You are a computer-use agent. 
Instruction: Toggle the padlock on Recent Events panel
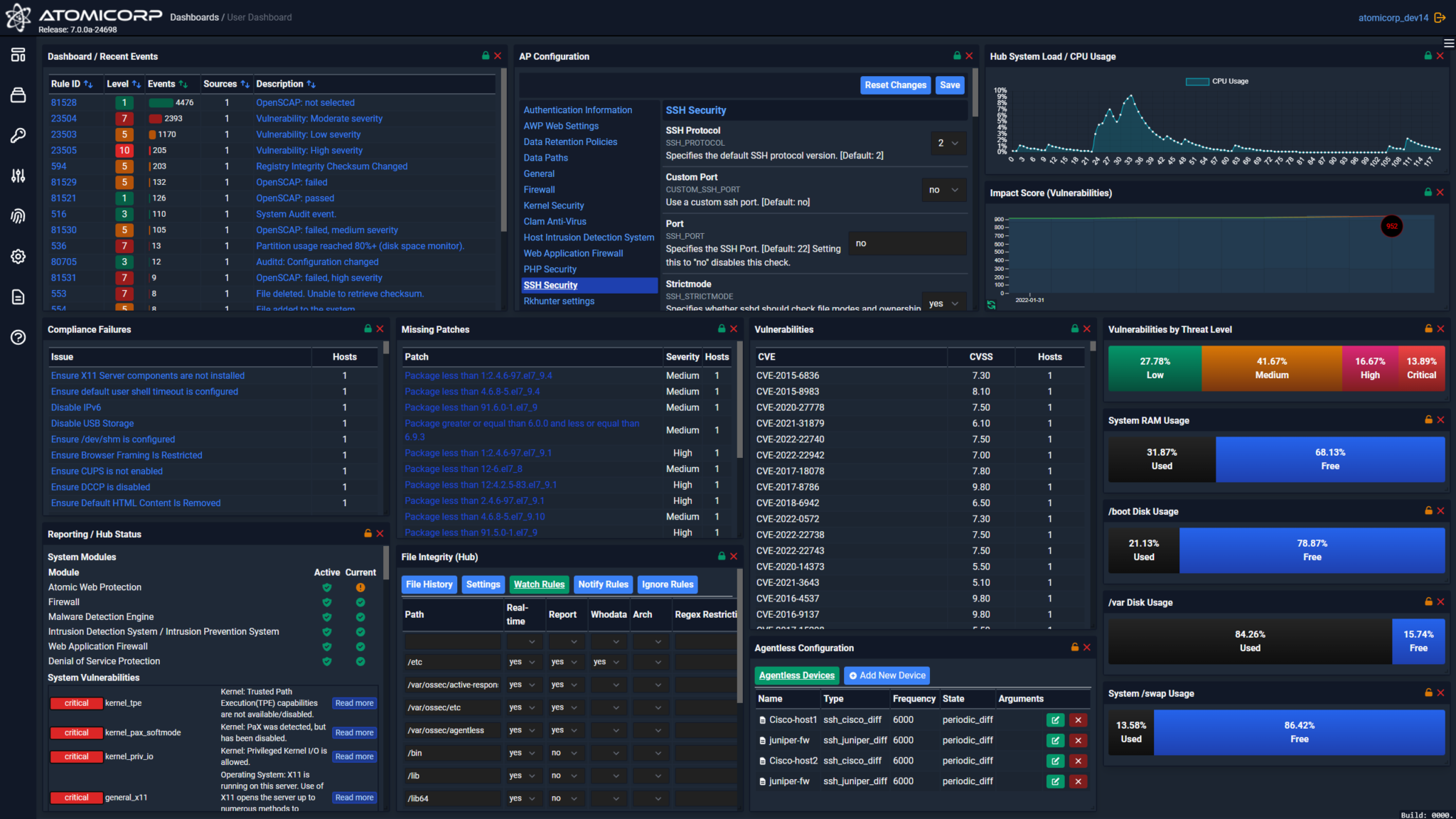click(x=486, y=55)
